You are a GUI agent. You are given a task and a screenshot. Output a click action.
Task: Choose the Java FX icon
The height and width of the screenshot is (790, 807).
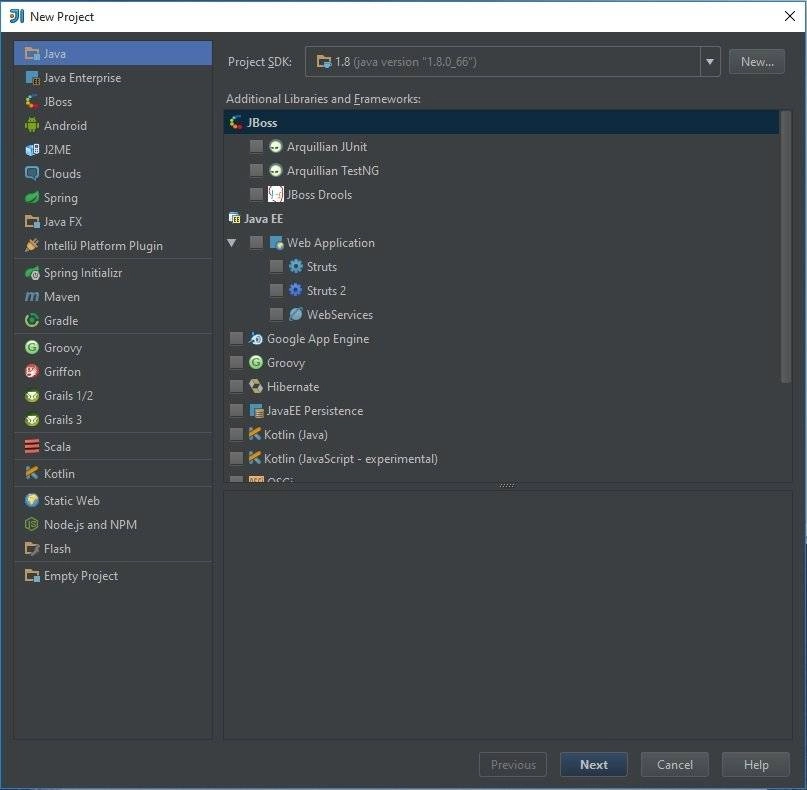(x=32, y=222)
